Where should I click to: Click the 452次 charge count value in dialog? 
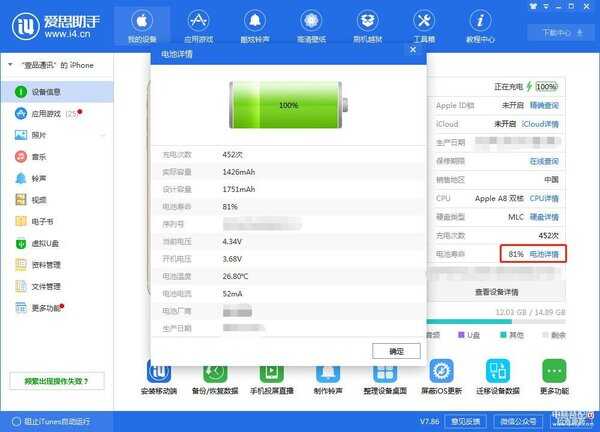pyautogui.click(x=233, y=155)
